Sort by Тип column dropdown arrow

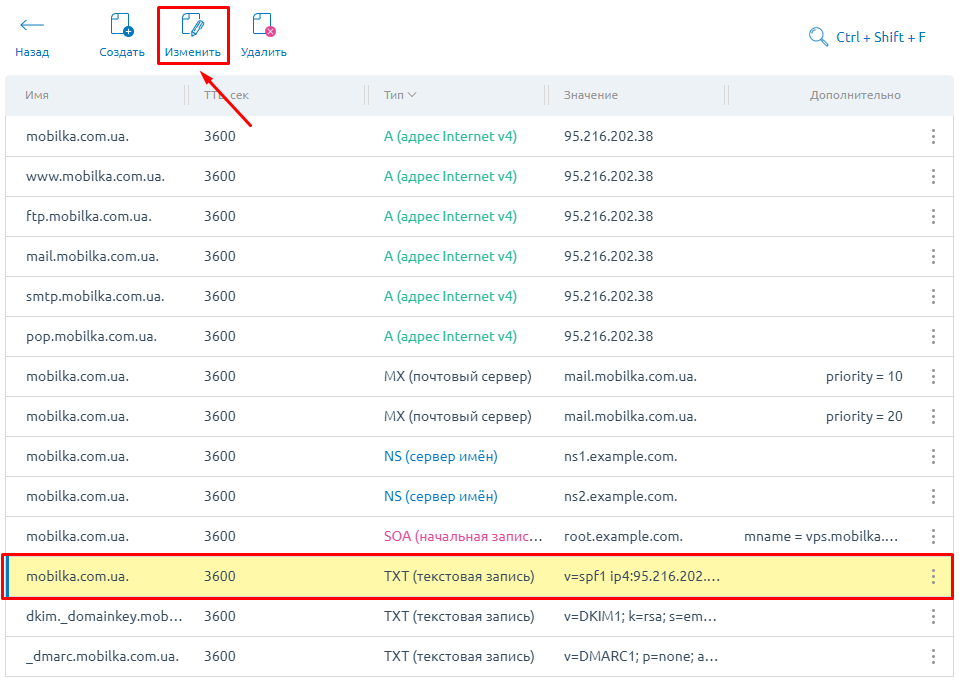pos(412,95)
